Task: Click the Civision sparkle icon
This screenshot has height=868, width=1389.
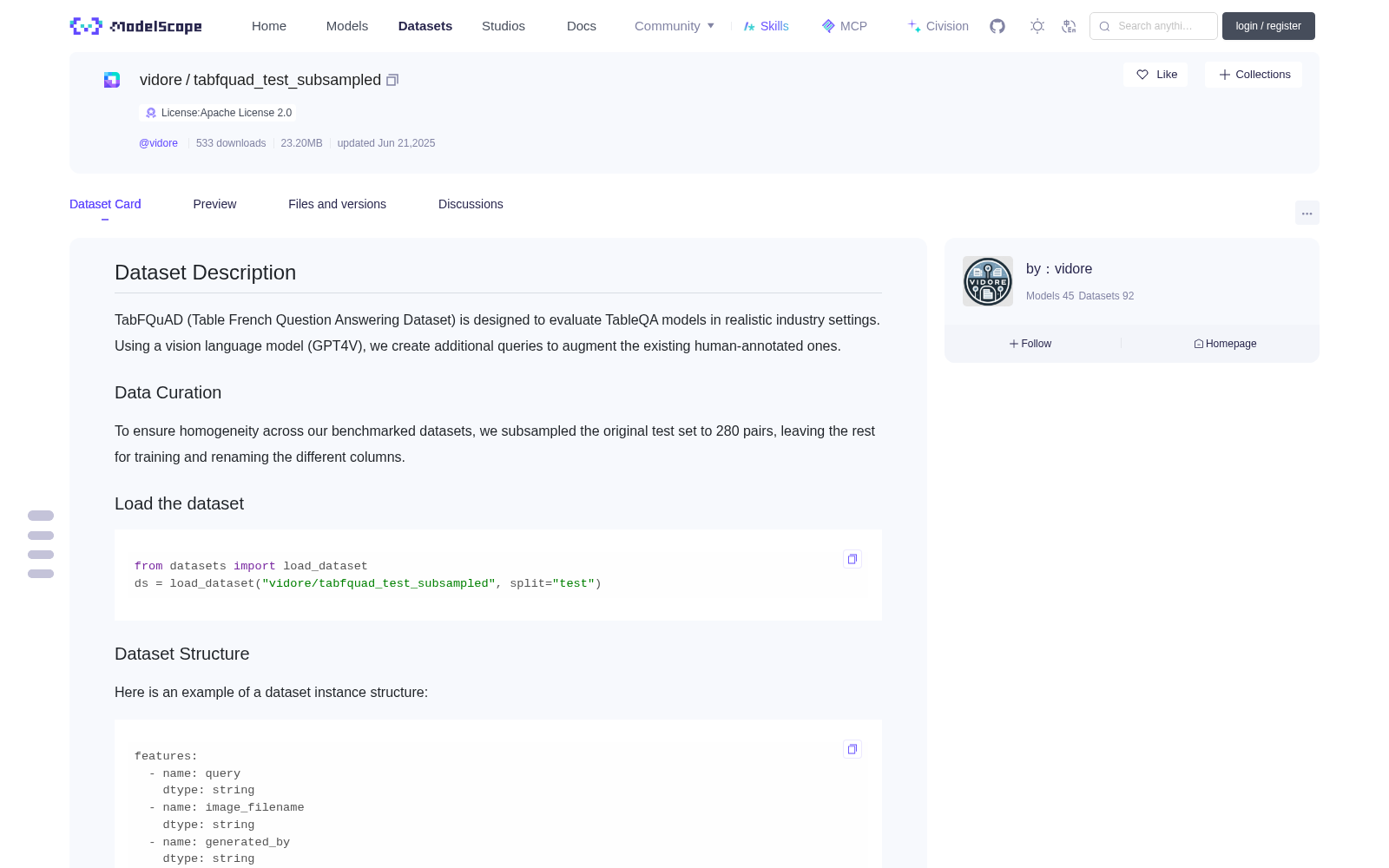Action: [914, 26]
